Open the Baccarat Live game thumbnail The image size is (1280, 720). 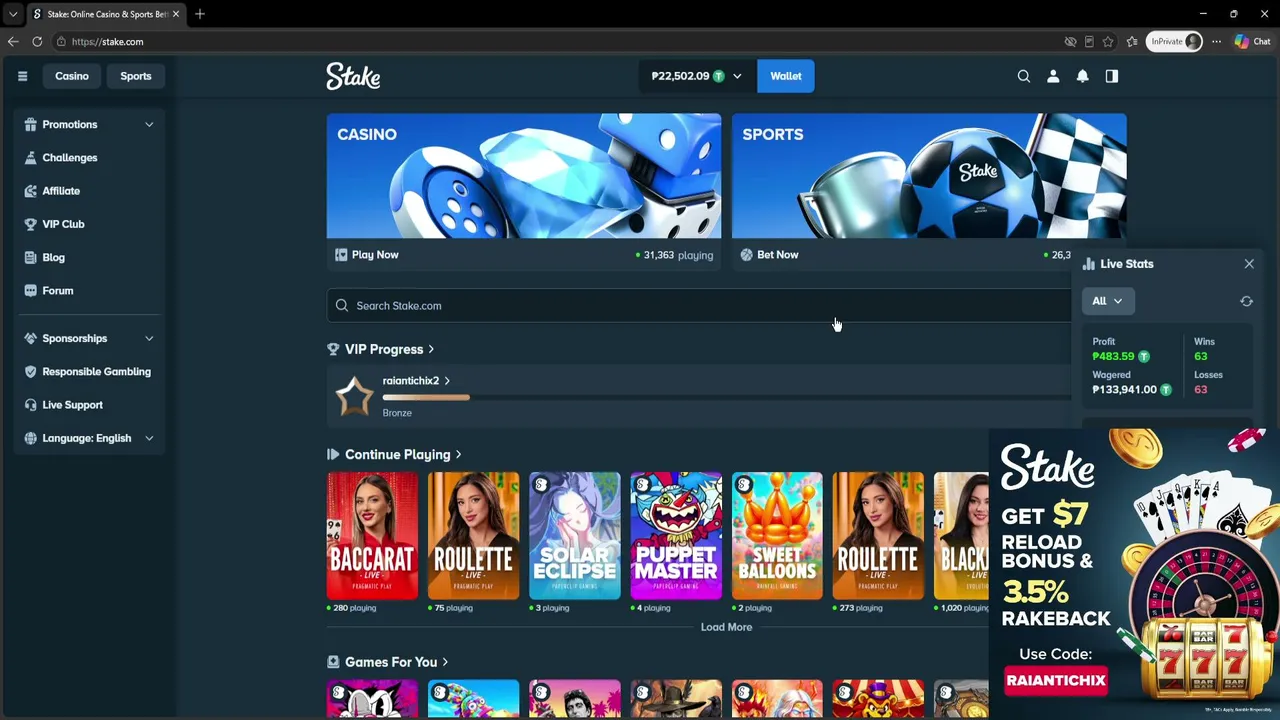[372, 536]
